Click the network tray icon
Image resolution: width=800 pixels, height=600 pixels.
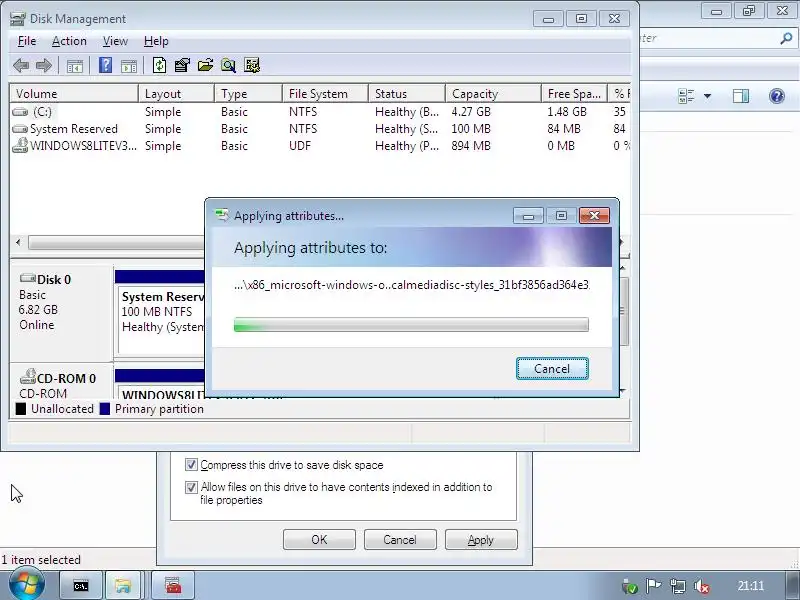click(678, 586)
